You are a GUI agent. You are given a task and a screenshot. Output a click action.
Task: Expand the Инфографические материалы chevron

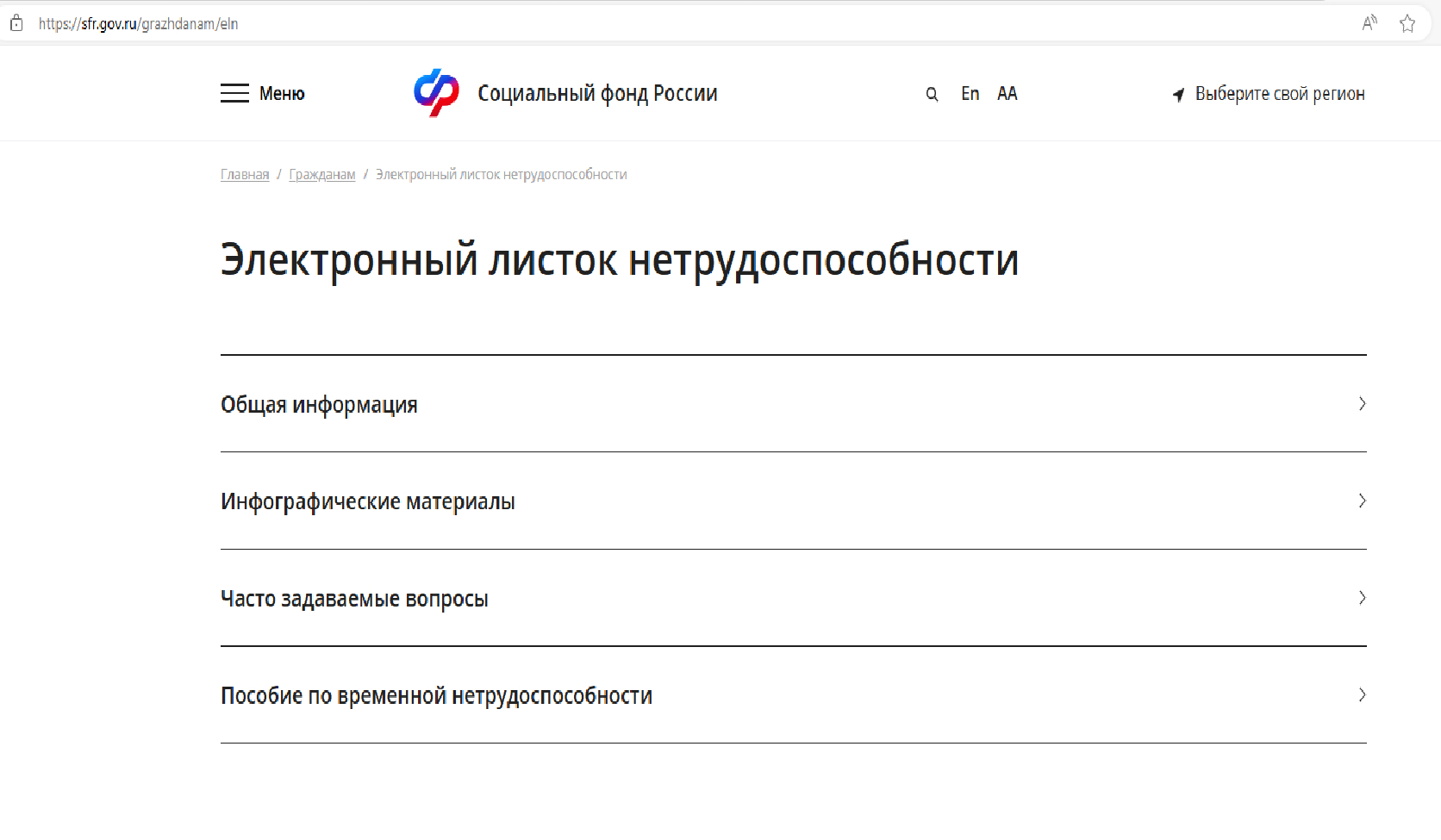(x=1362, y=501)
